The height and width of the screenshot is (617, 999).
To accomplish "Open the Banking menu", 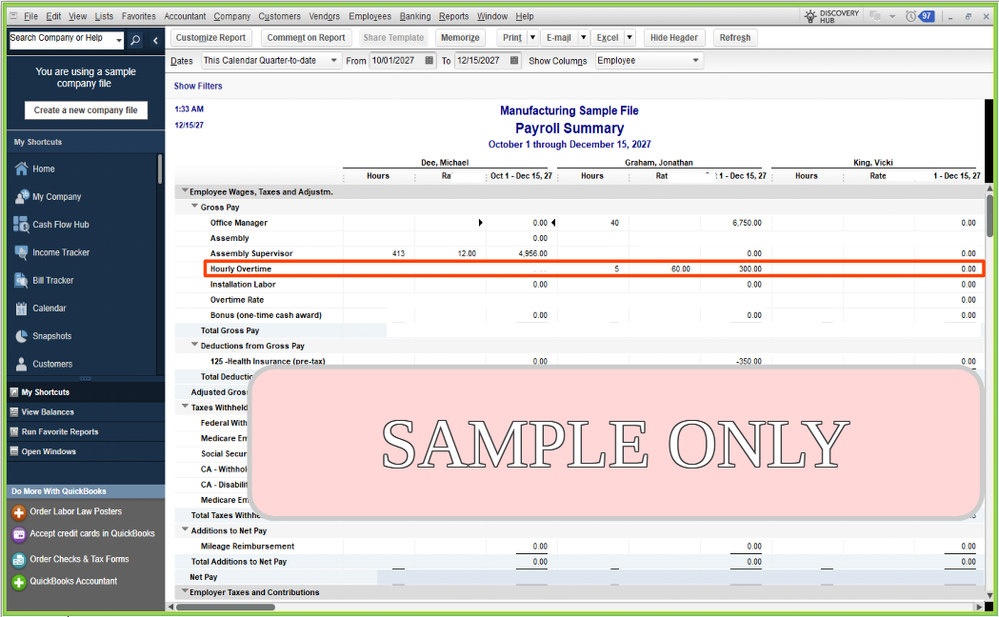I will [x=415, y=17].
